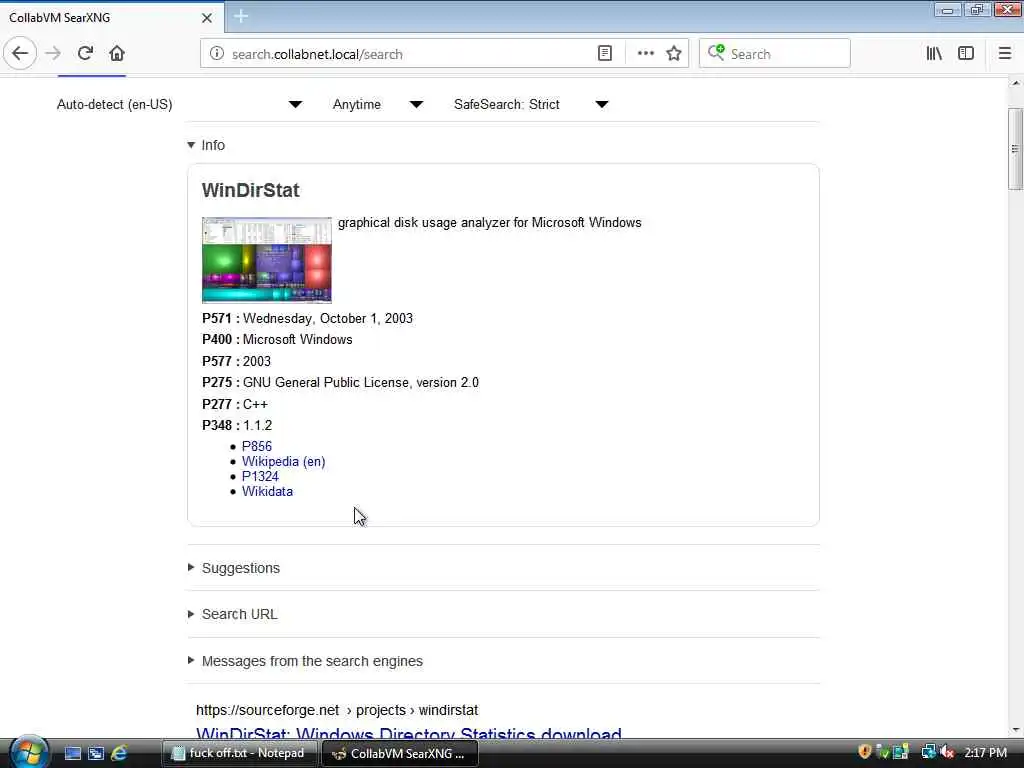
Task: Bookmark this page with the star
Action: point(674,54)
